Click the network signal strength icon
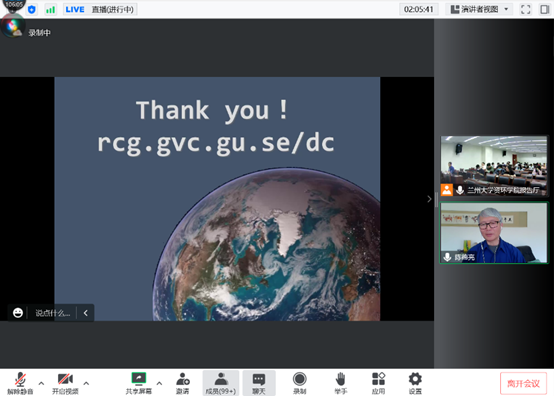The height and width of the screenshot is (396, 554). tap(51, 10)
